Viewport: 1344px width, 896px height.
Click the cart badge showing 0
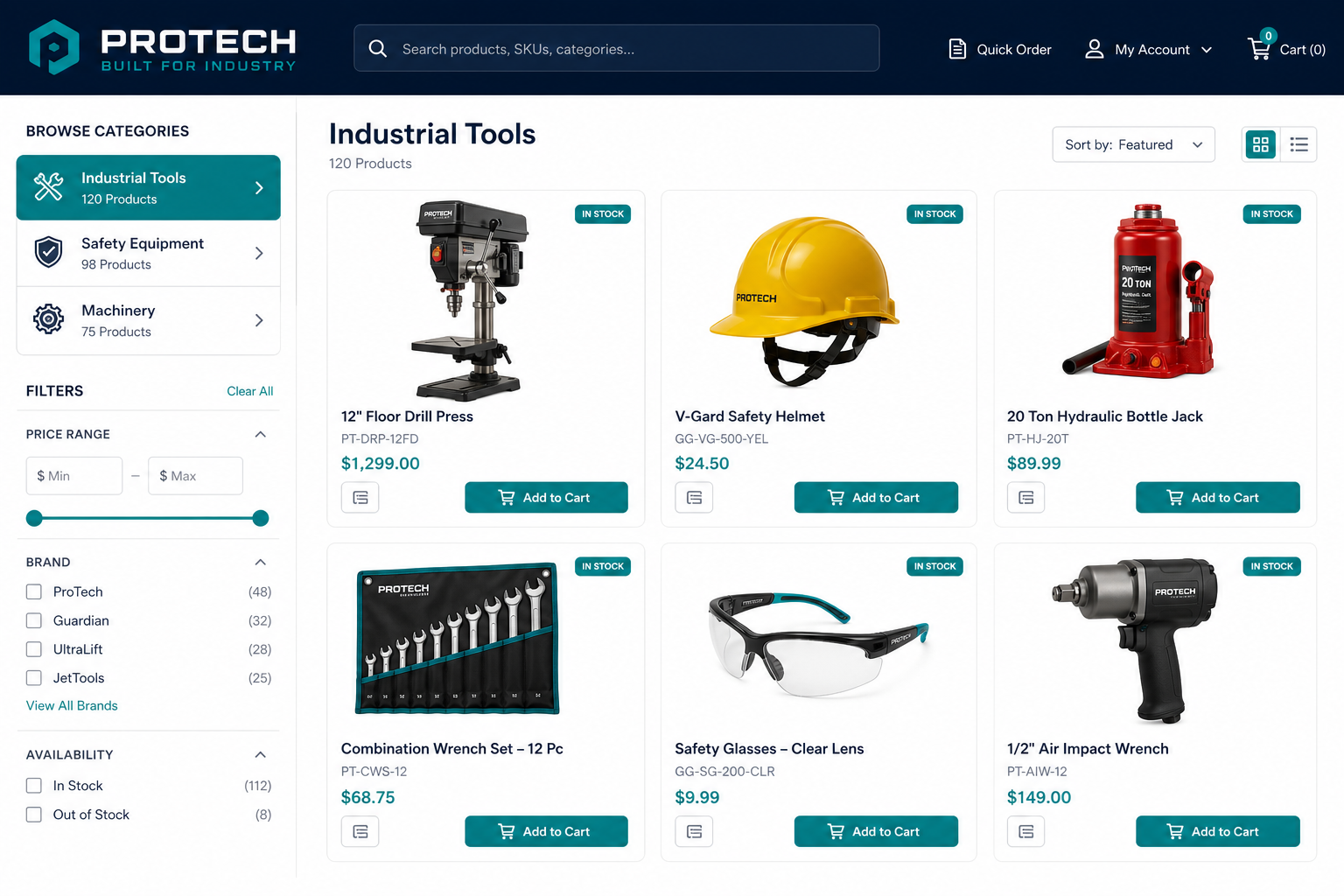[x=1268, y=36]
